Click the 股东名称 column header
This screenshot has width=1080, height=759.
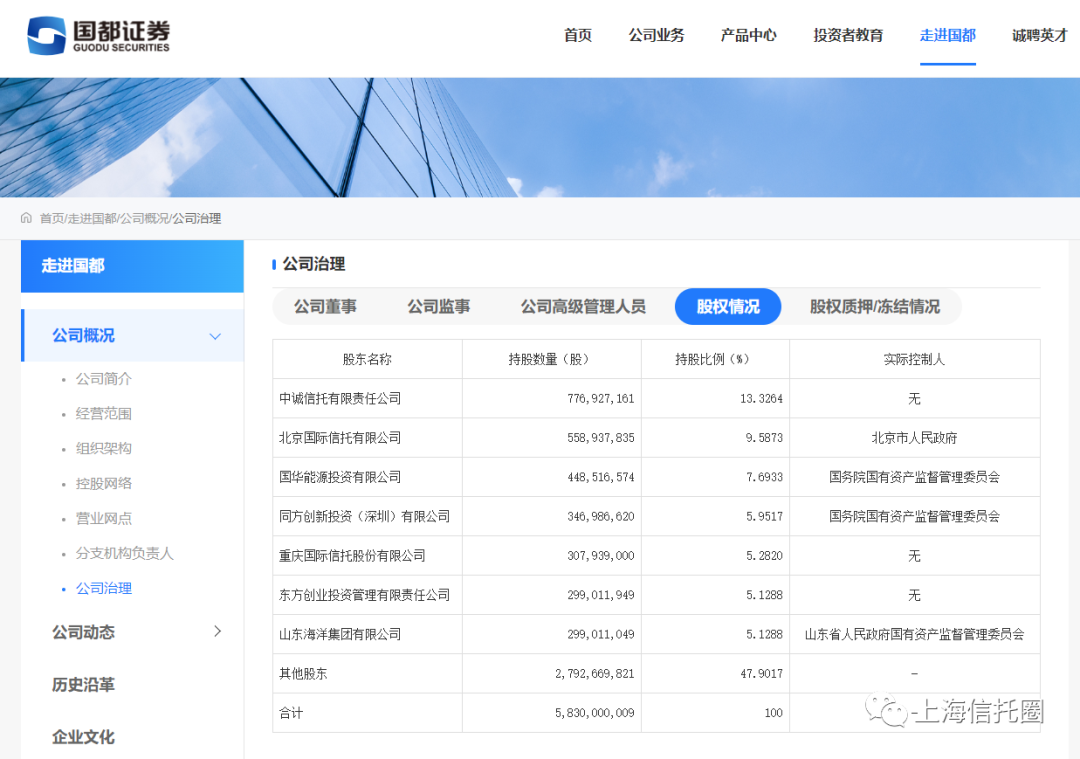367,359
